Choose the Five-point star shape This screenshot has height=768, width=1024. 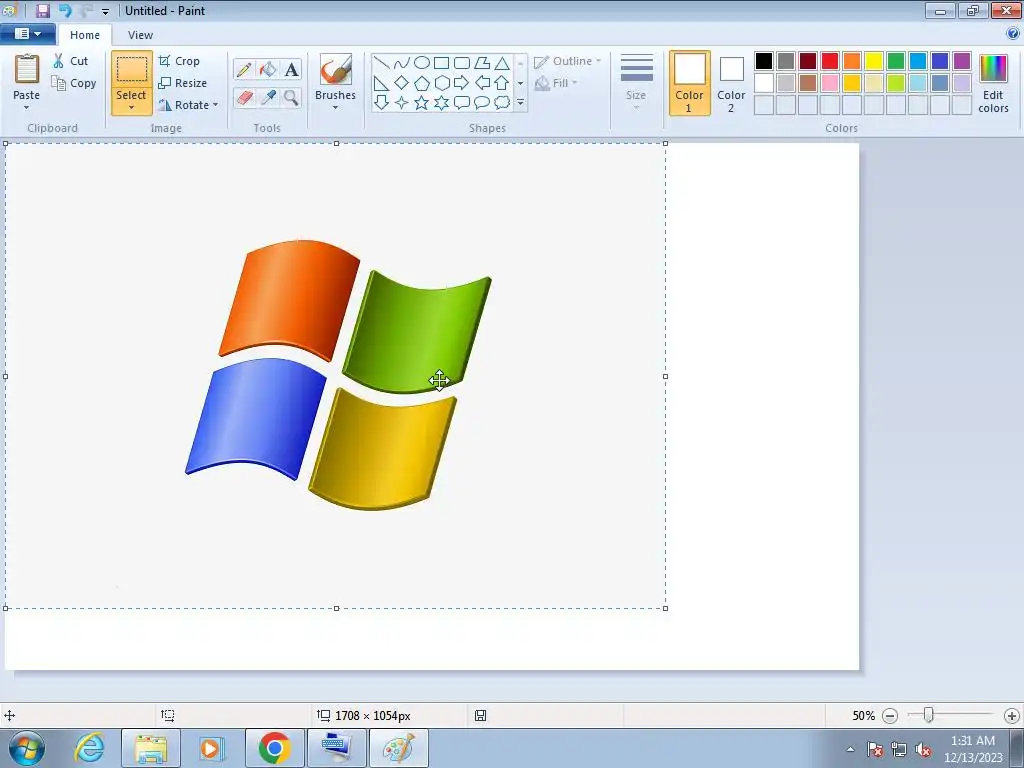422,103
